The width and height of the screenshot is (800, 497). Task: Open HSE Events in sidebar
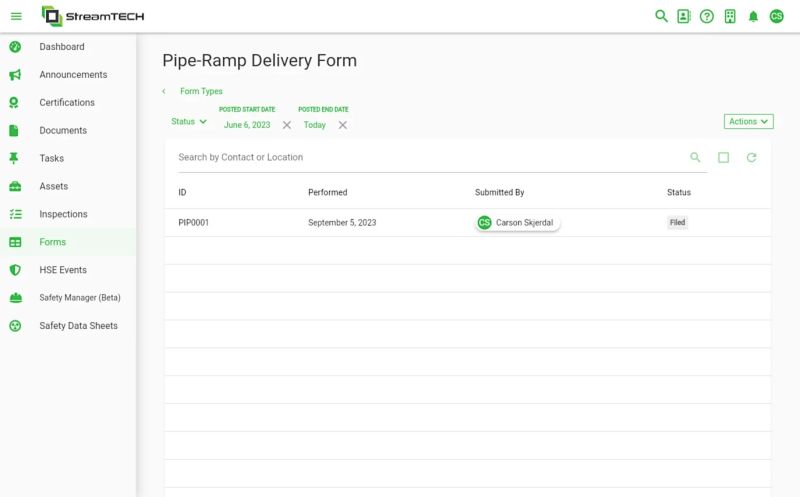pos(63,270)
